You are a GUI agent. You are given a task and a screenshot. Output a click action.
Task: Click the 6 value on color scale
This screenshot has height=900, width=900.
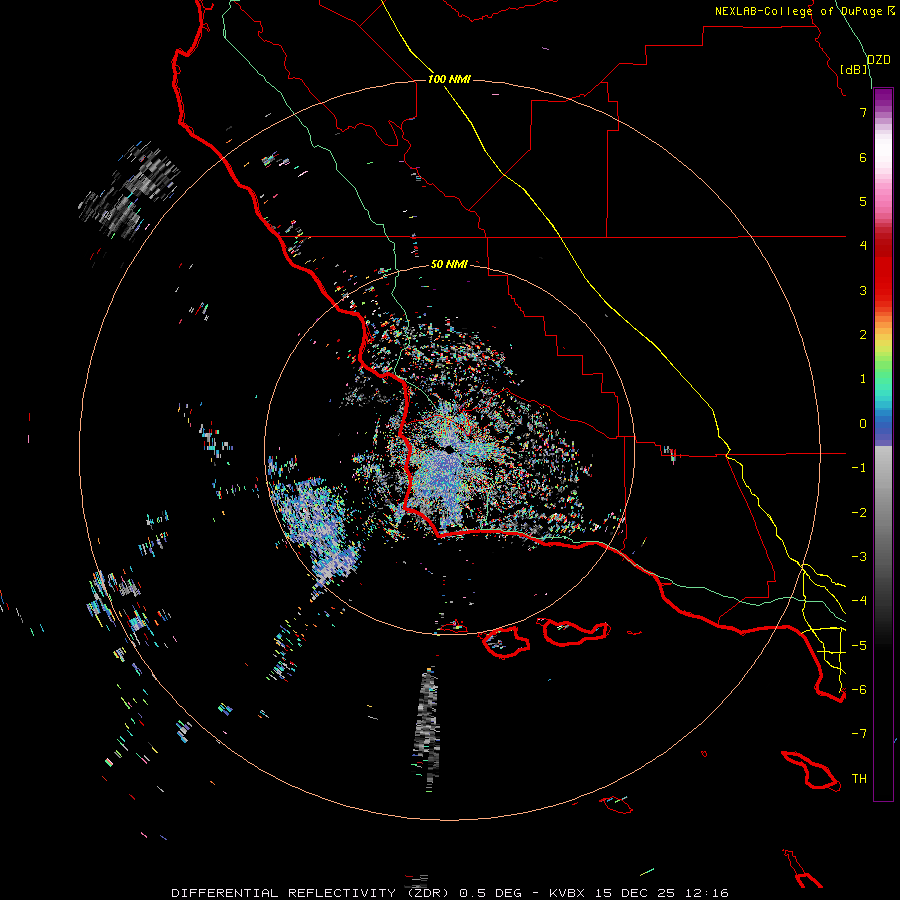point(863,157)
